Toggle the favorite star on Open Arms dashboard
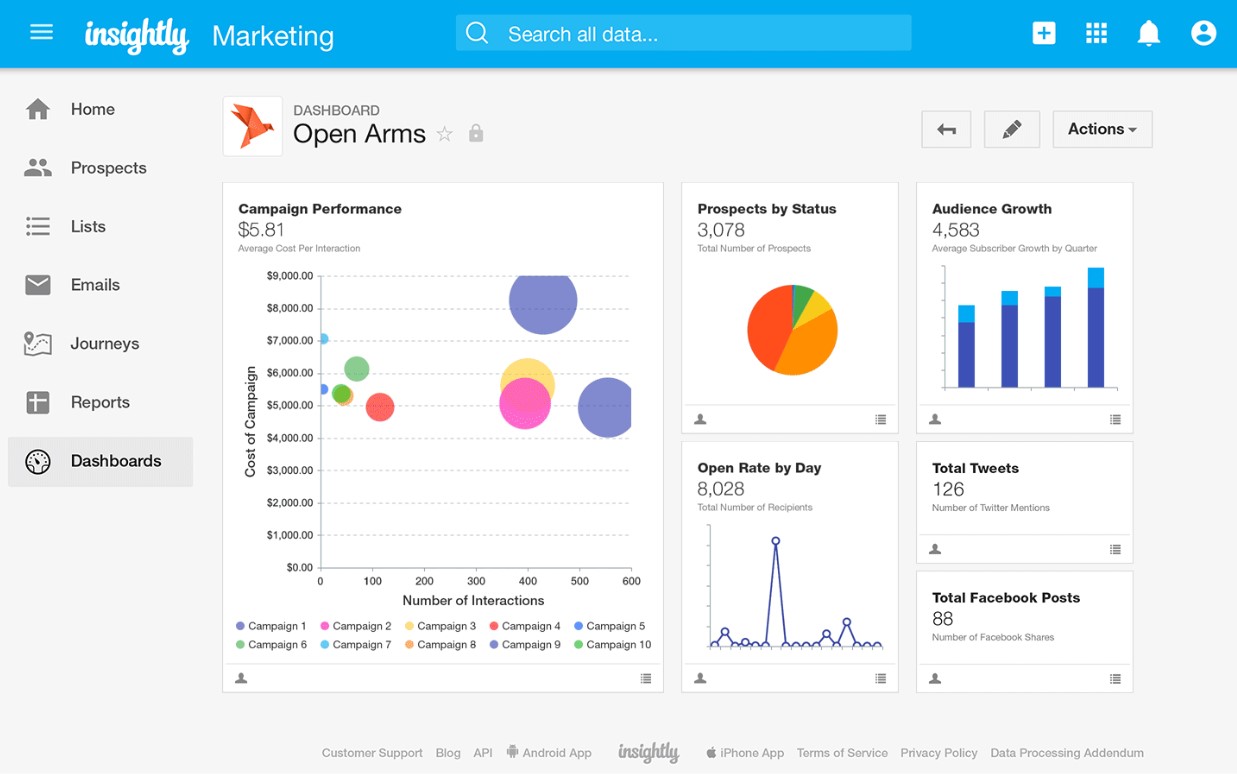This screenshot has height=774, width=1237. 445,133
